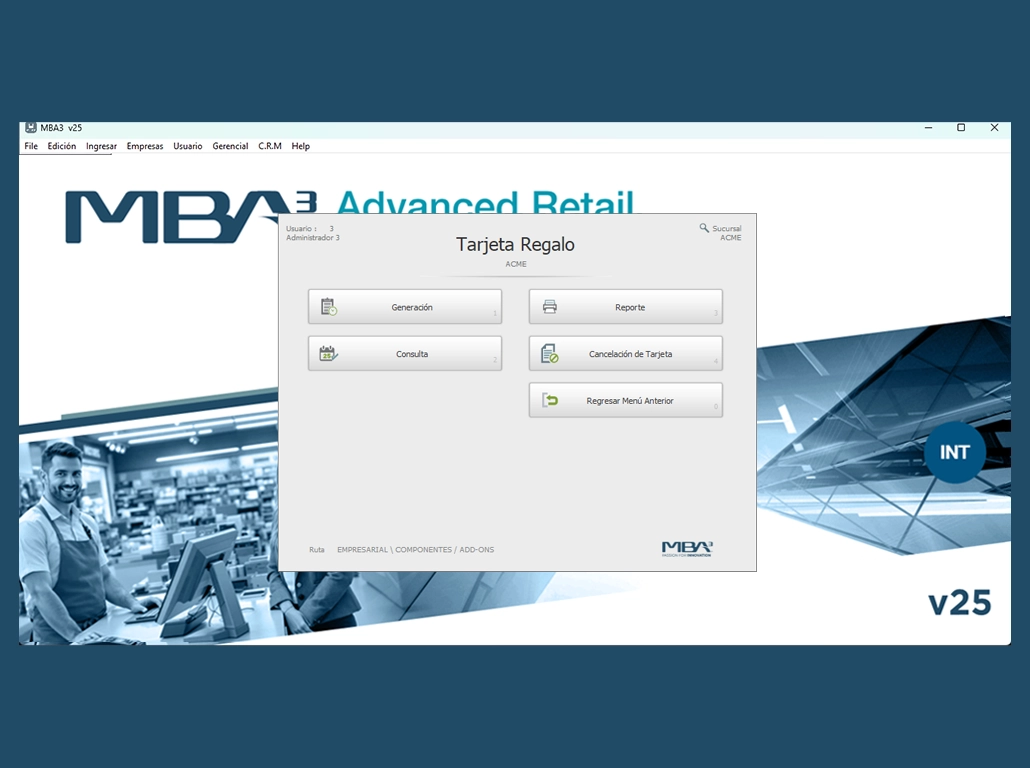
Task: Open the Help menu
Action: tap(301, 146)
